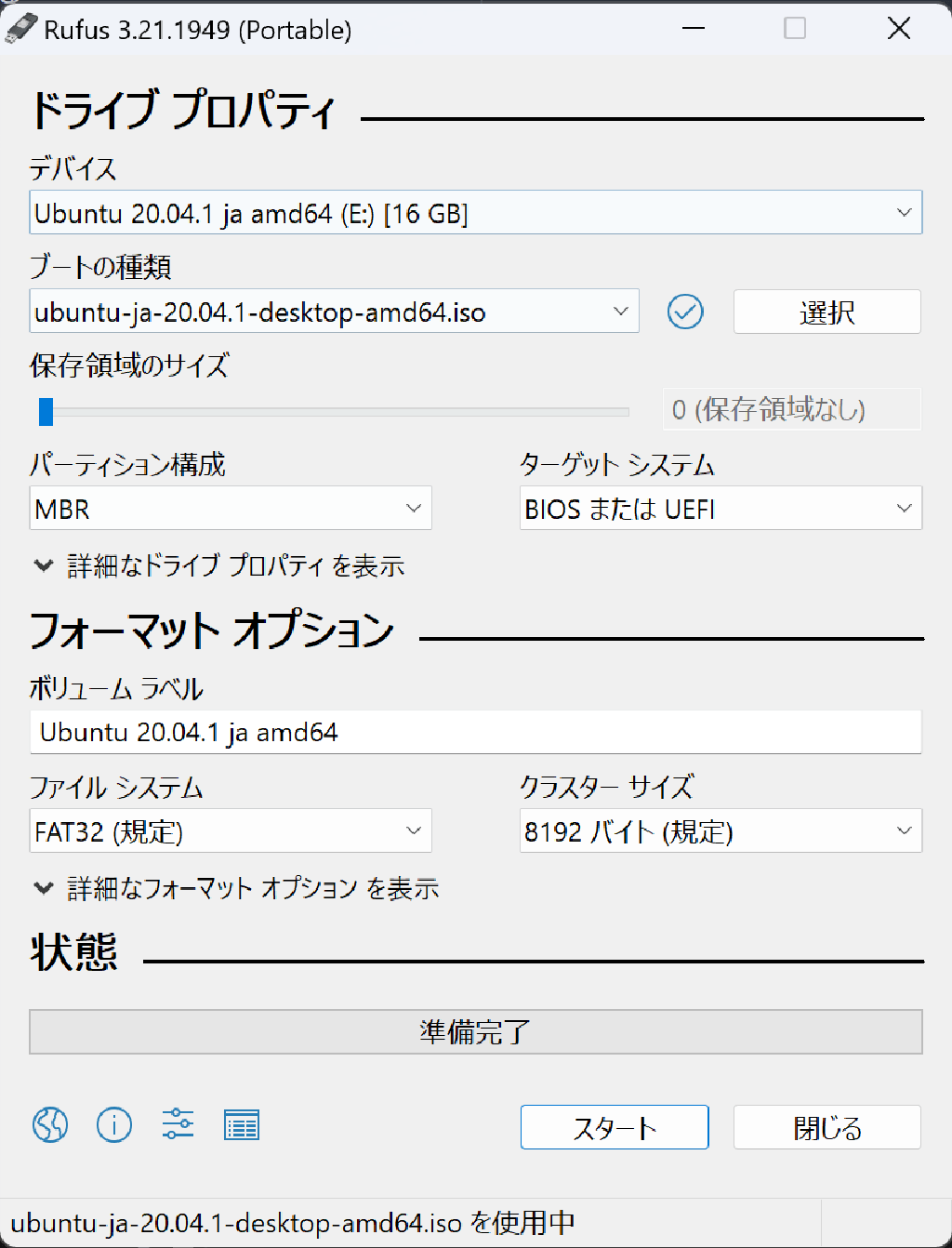Click the 選択 ISO selection button
Image resolution: width=952 pixels, height=1248 pixels.
(x=826, y=312)
